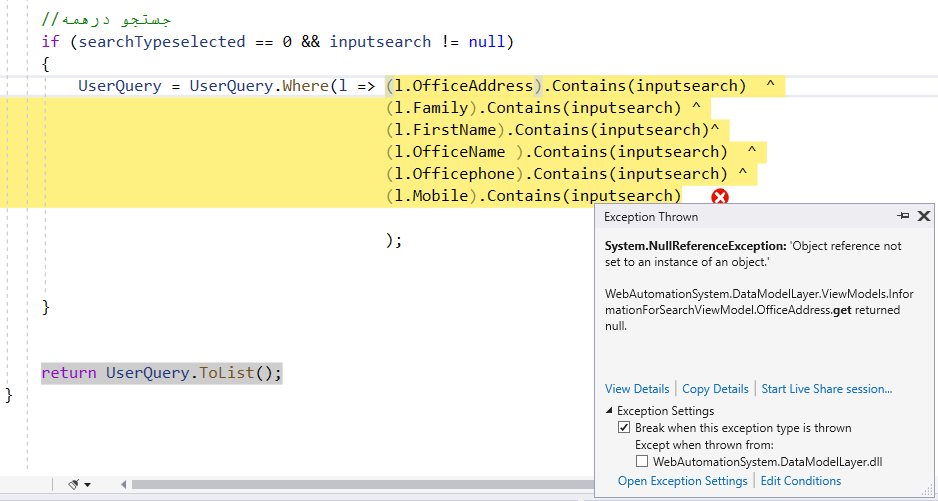Check WebAutomationSystem.DataModelLayer.dll exception checkbox

(x=642, y=461)
